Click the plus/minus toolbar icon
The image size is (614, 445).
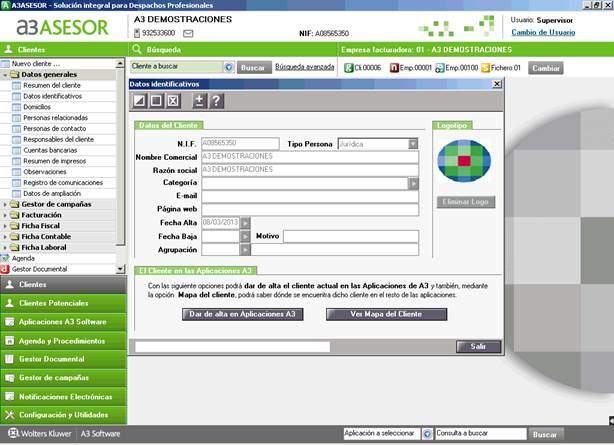199,101
